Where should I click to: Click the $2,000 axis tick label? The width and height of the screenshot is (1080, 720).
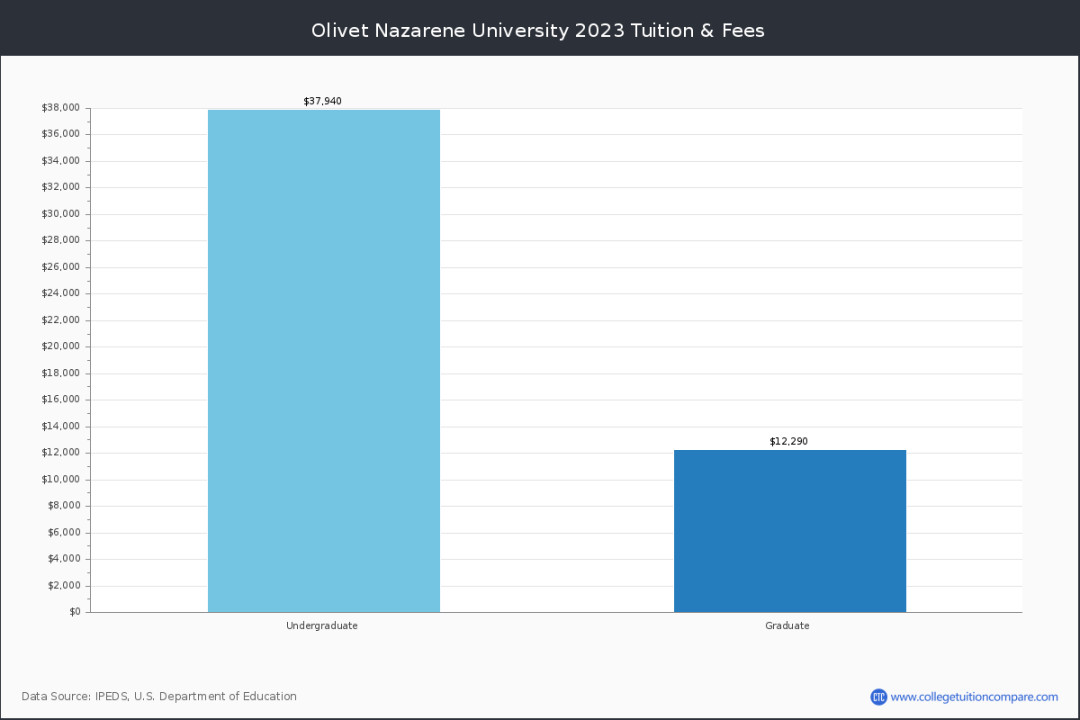click(x=63, y=584)
